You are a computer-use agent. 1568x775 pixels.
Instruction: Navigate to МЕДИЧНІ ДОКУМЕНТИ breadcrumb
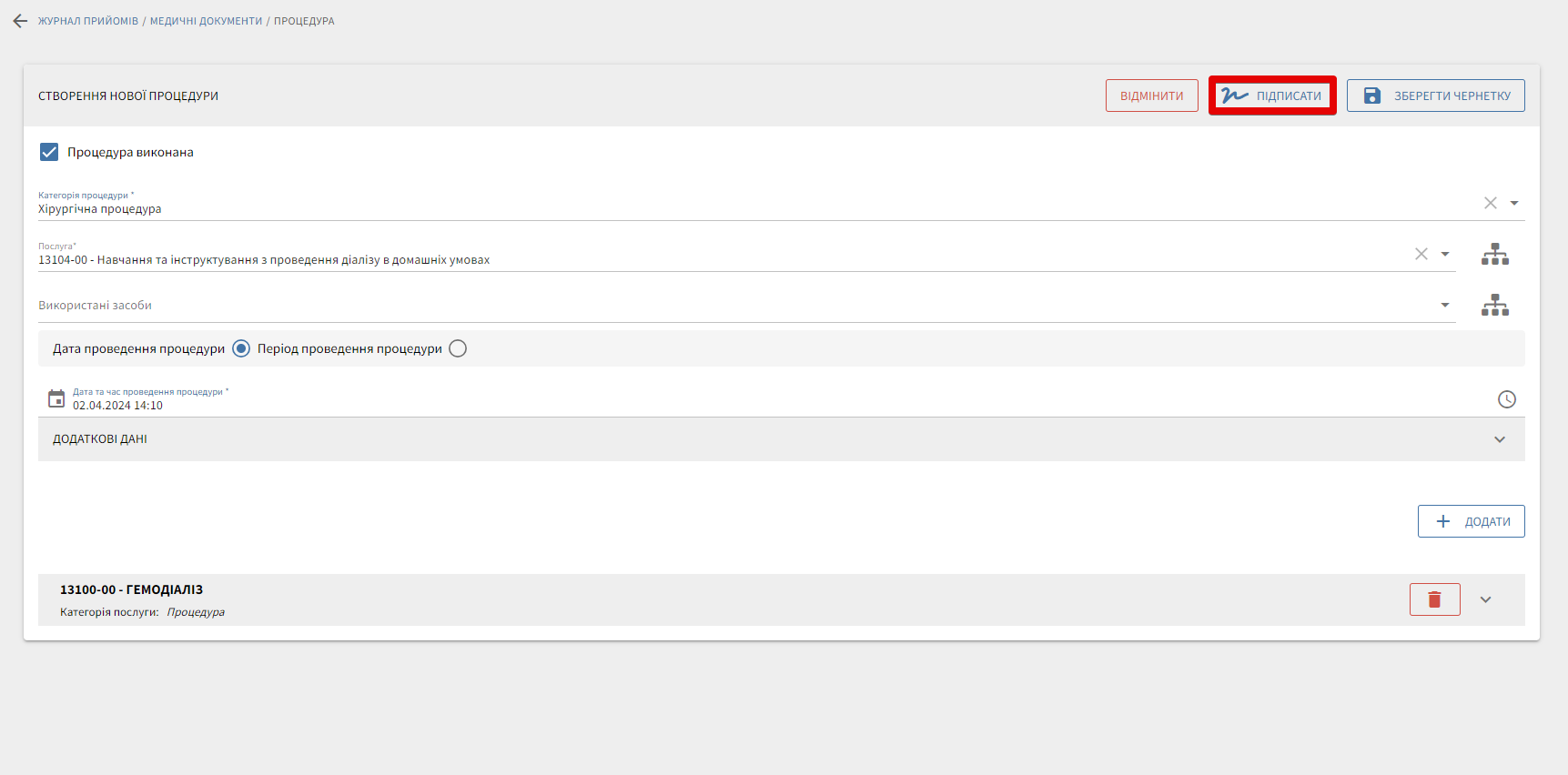206,21
